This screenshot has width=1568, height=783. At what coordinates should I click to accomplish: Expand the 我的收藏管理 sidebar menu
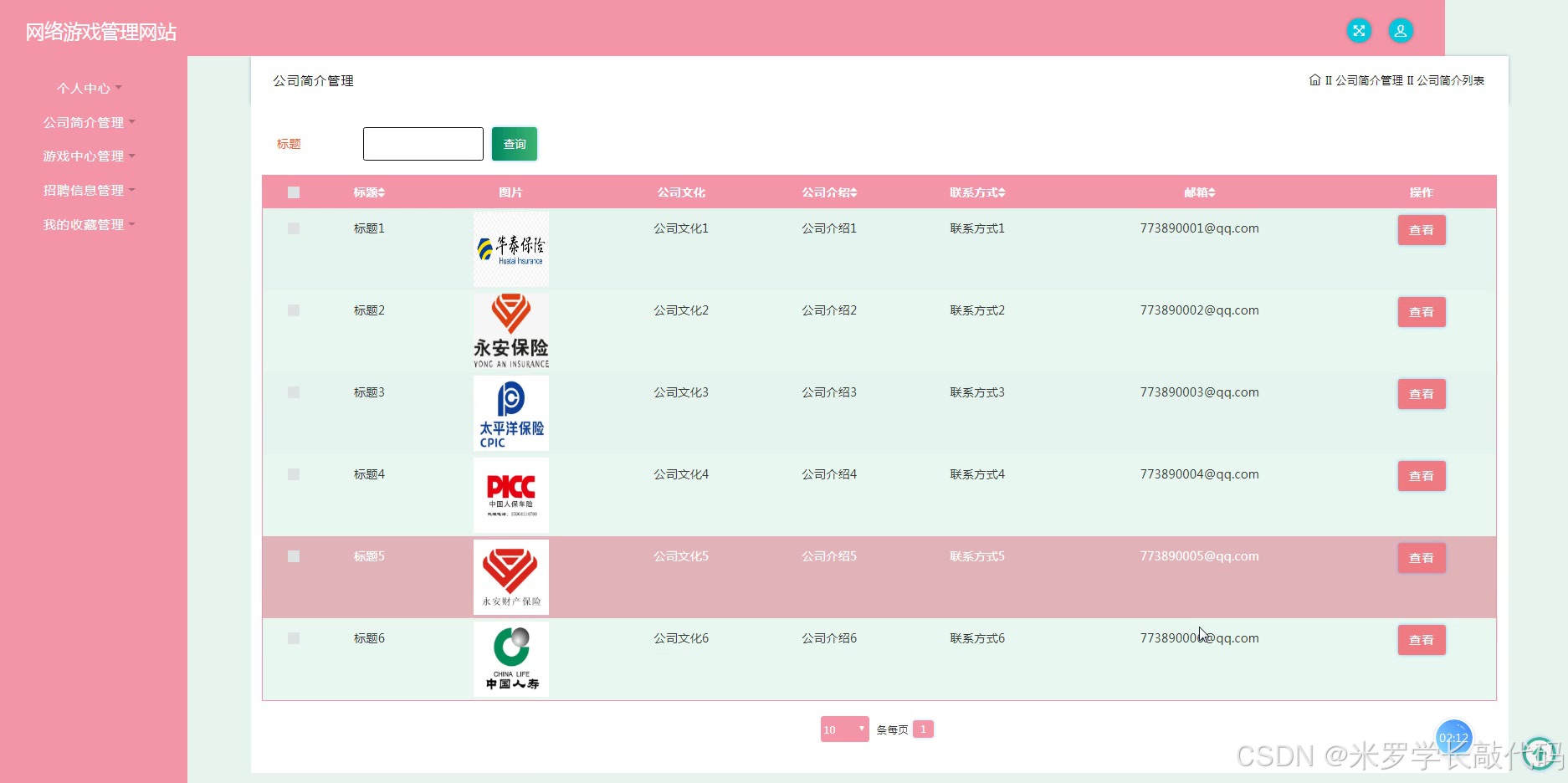coord(90,224)
